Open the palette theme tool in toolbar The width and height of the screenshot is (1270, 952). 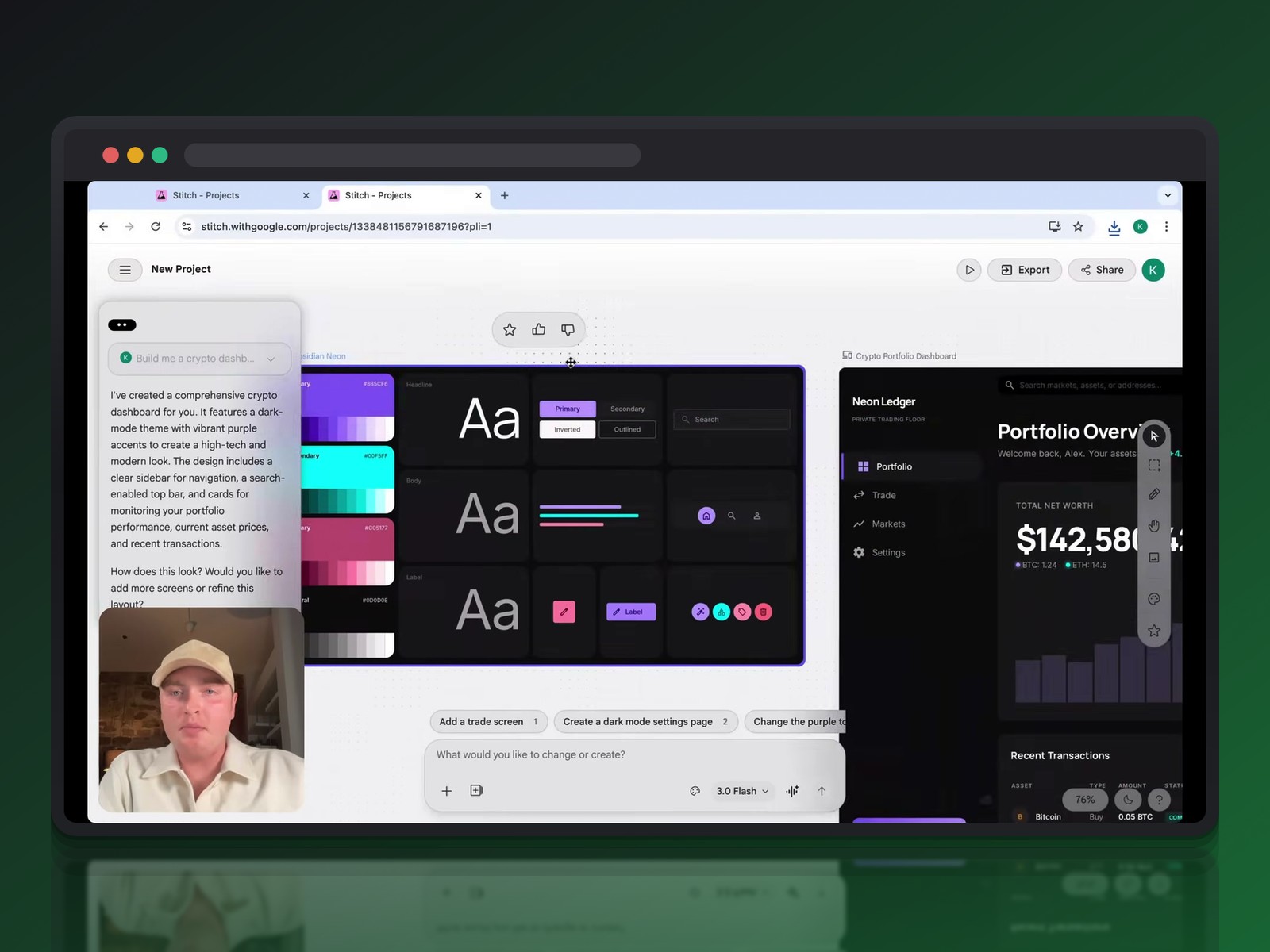pos(1154,599)
